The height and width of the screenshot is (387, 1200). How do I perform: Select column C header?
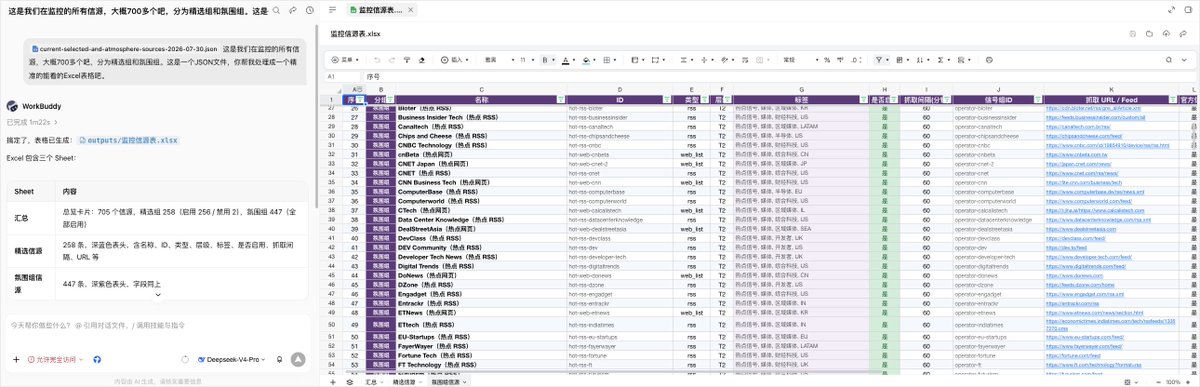[x=481, y=89]
